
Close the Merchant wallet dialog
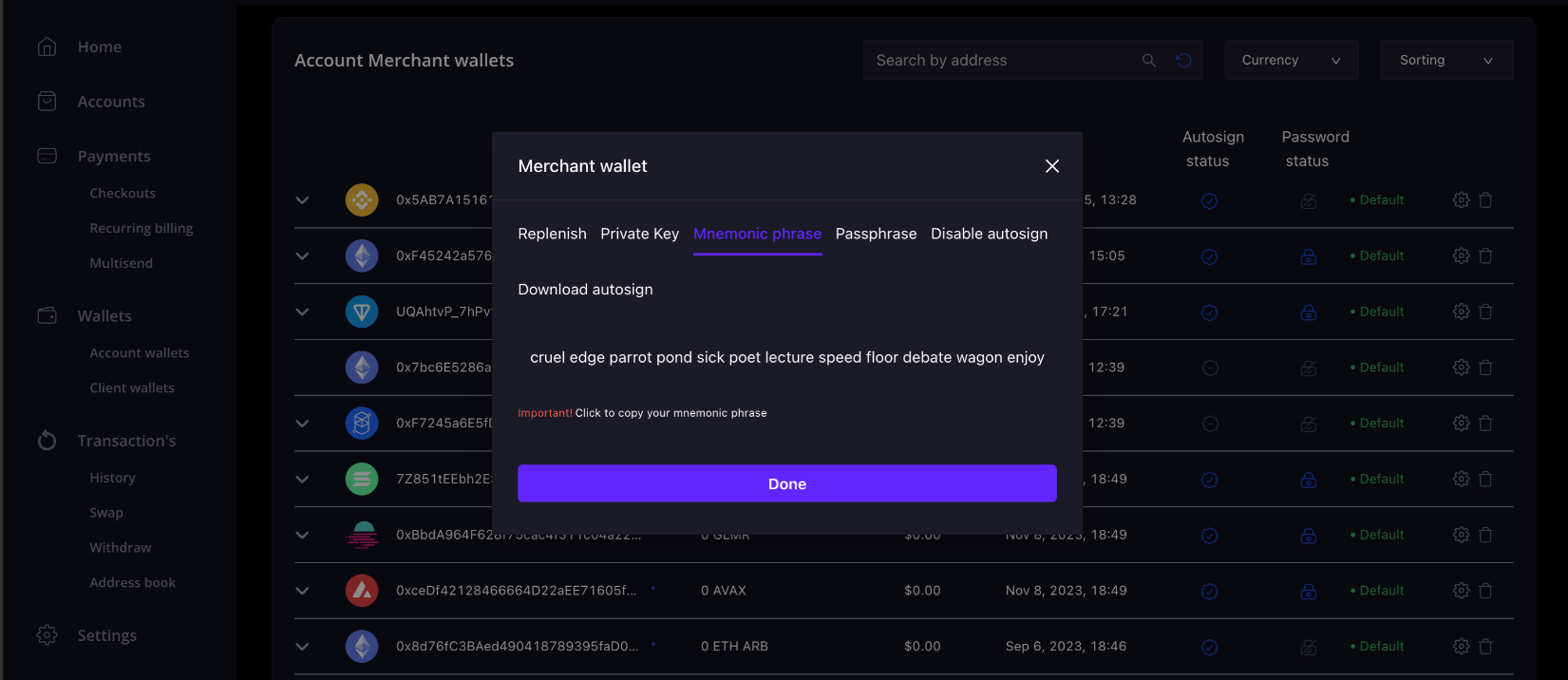click(1051, 166)
